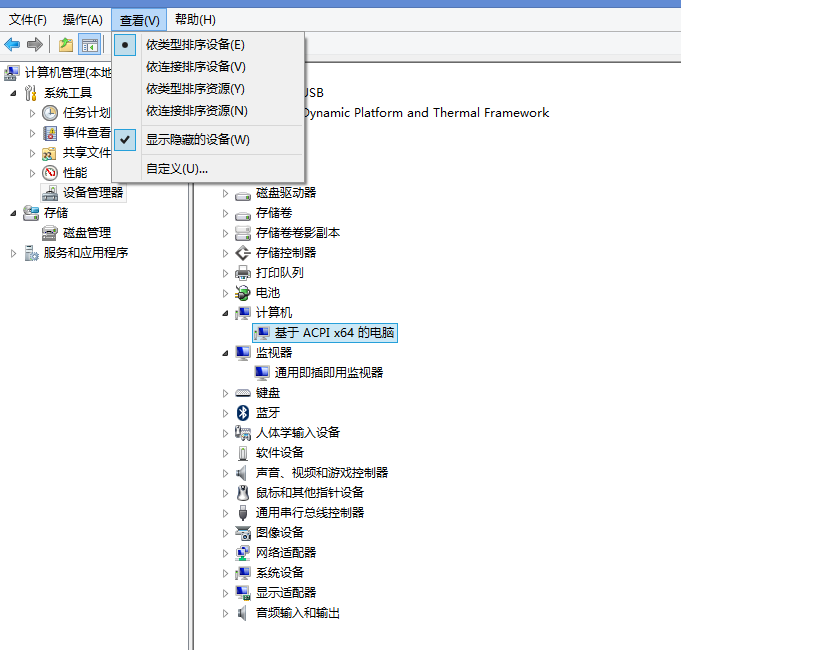Image resolution: width=819 pixels, height=650 pixels.
Task: Choose 依连接排序设备(V) view option
Action: tap(195, 66)
